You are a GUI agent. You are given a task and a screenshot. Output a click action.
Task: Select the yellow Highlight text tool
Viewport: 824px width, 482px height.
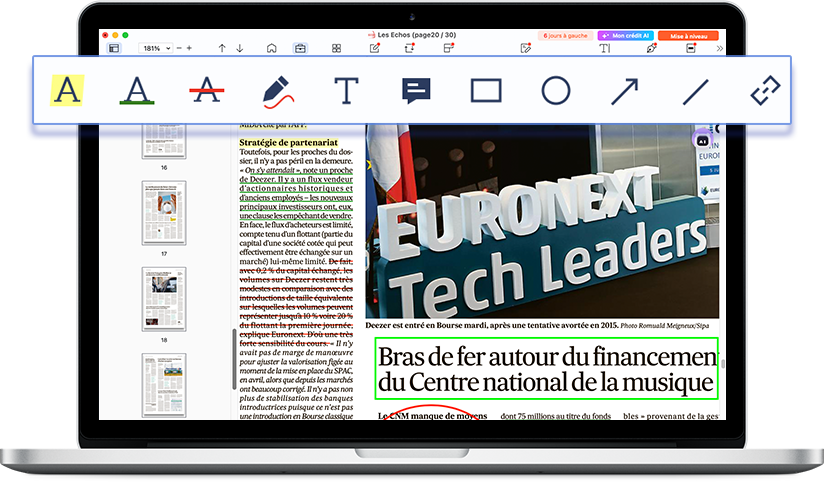click(67, 90)
